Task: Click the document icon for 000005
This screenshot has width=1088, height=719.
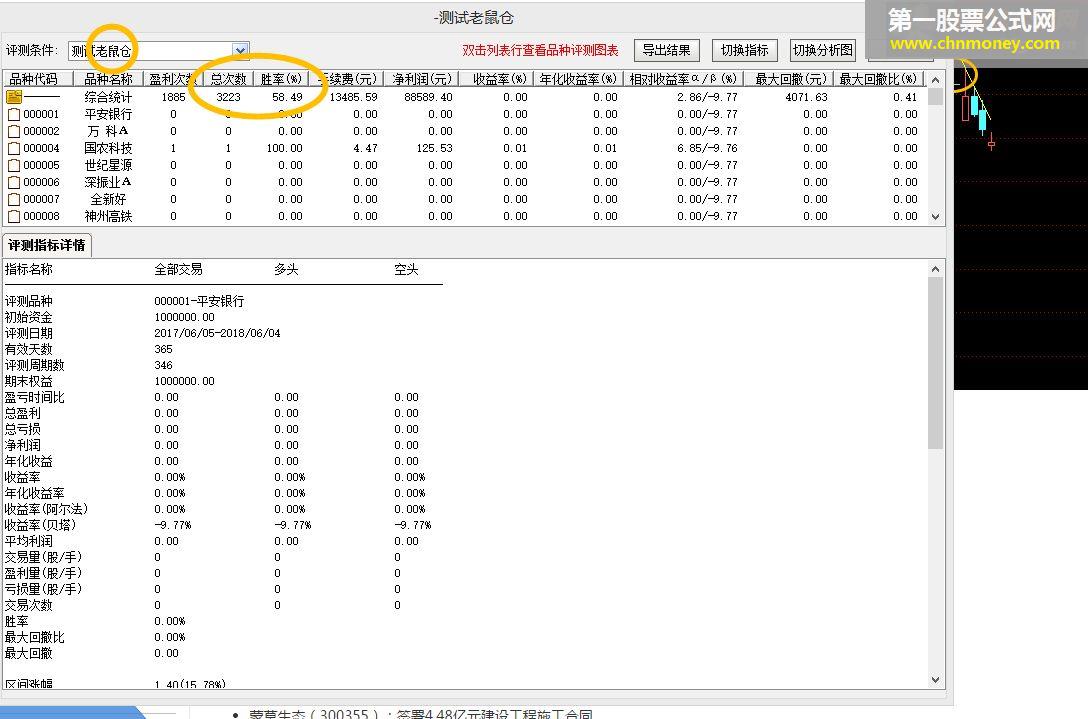Action: click(13, 165)
